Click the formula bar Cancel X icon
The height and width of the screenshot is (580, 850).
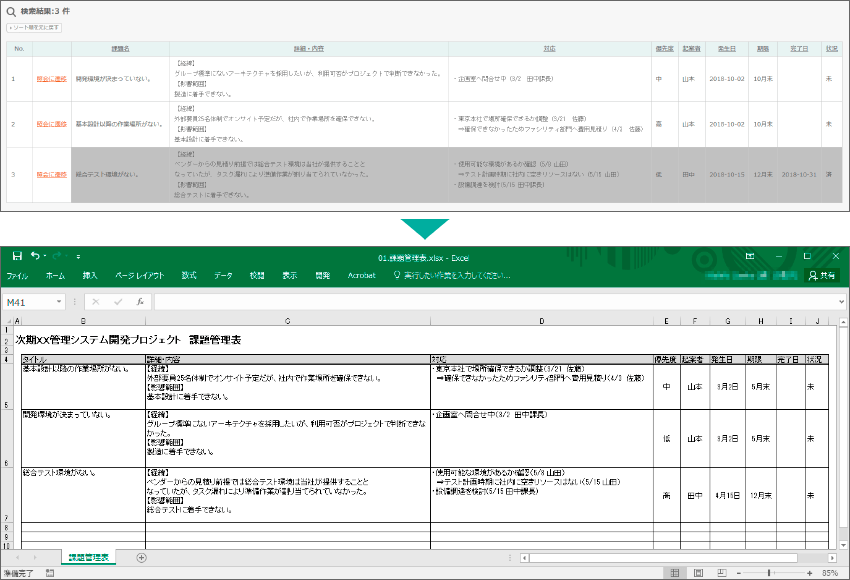(x=95, y=302)
